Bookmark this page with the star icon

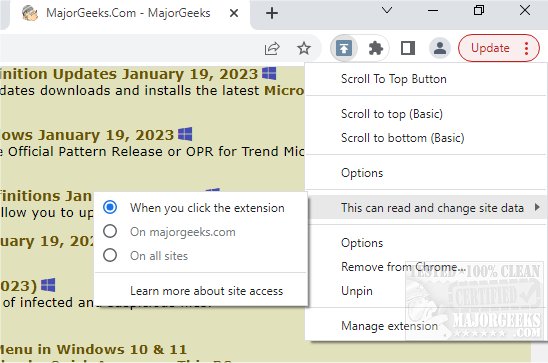coord(304,48)
